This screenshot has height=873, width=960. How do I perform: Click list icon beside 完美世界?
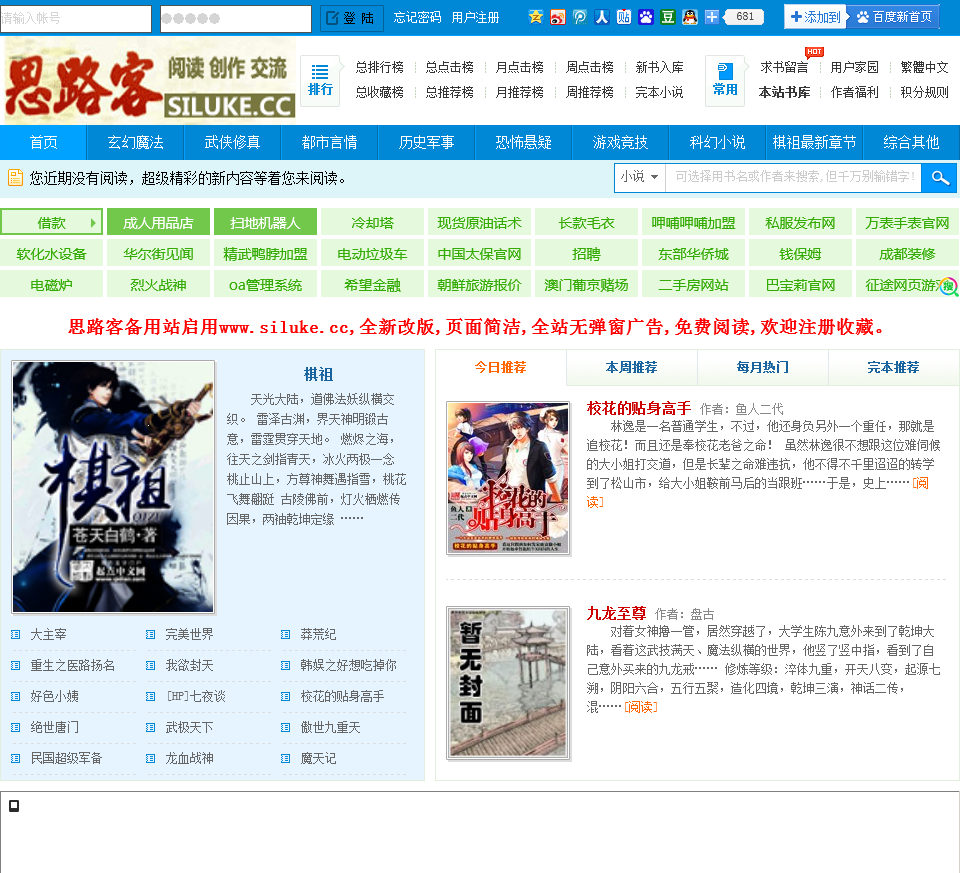151,635
